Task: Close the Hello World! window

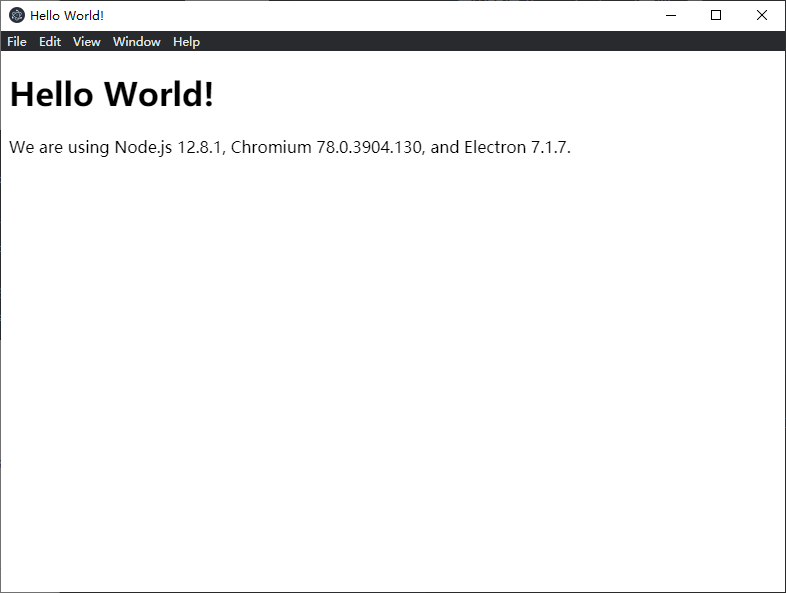Action: point(762,15)
